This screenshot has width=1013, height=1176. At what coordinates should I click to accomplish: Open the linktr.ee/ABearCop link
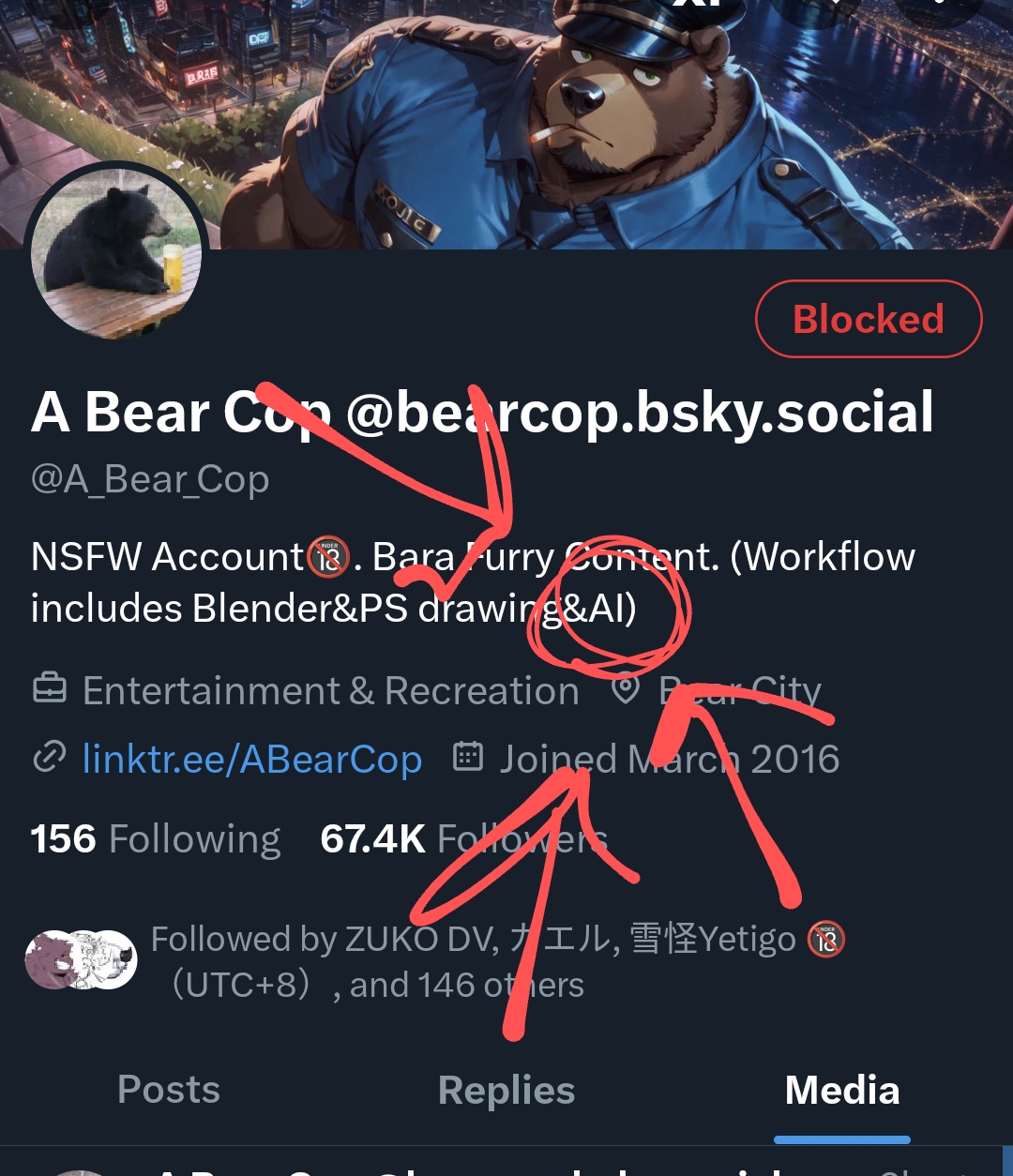[251, 759]
